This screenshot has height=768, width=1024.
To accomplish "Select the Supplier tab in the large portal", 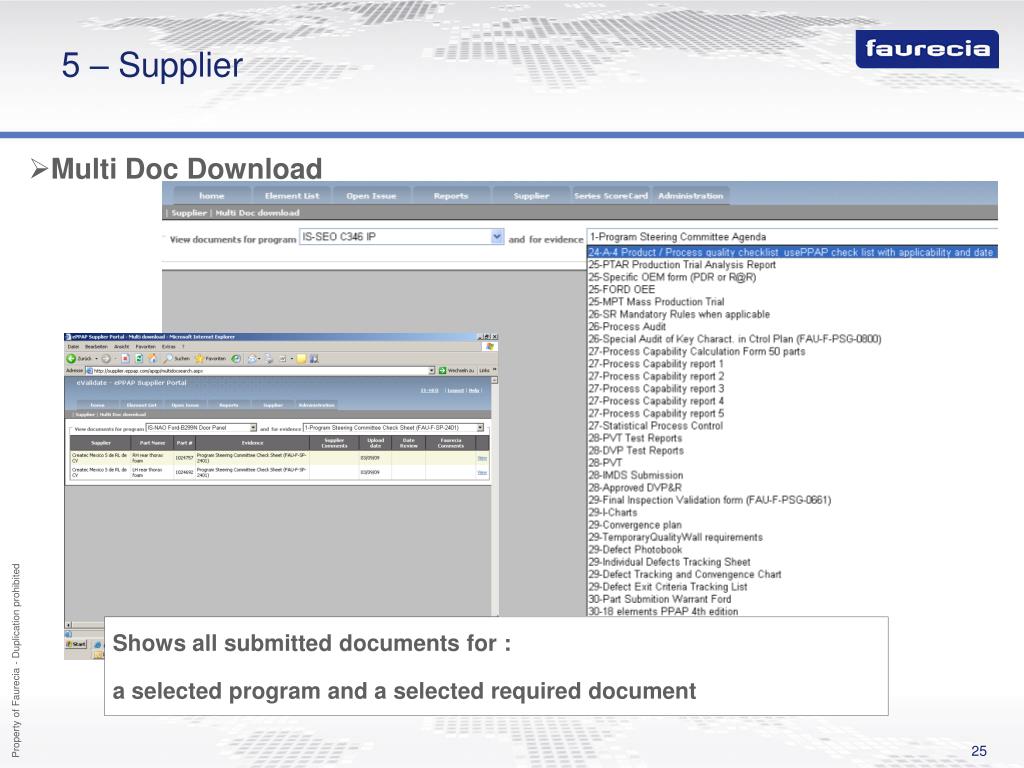I will (x=532, y=195).
